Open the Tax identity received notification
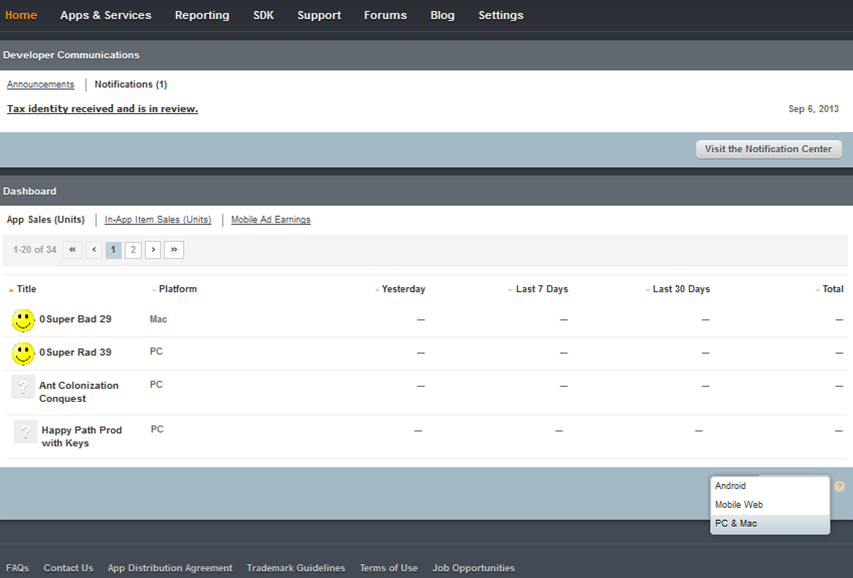 pyautogui.click(x=102, y=109)
